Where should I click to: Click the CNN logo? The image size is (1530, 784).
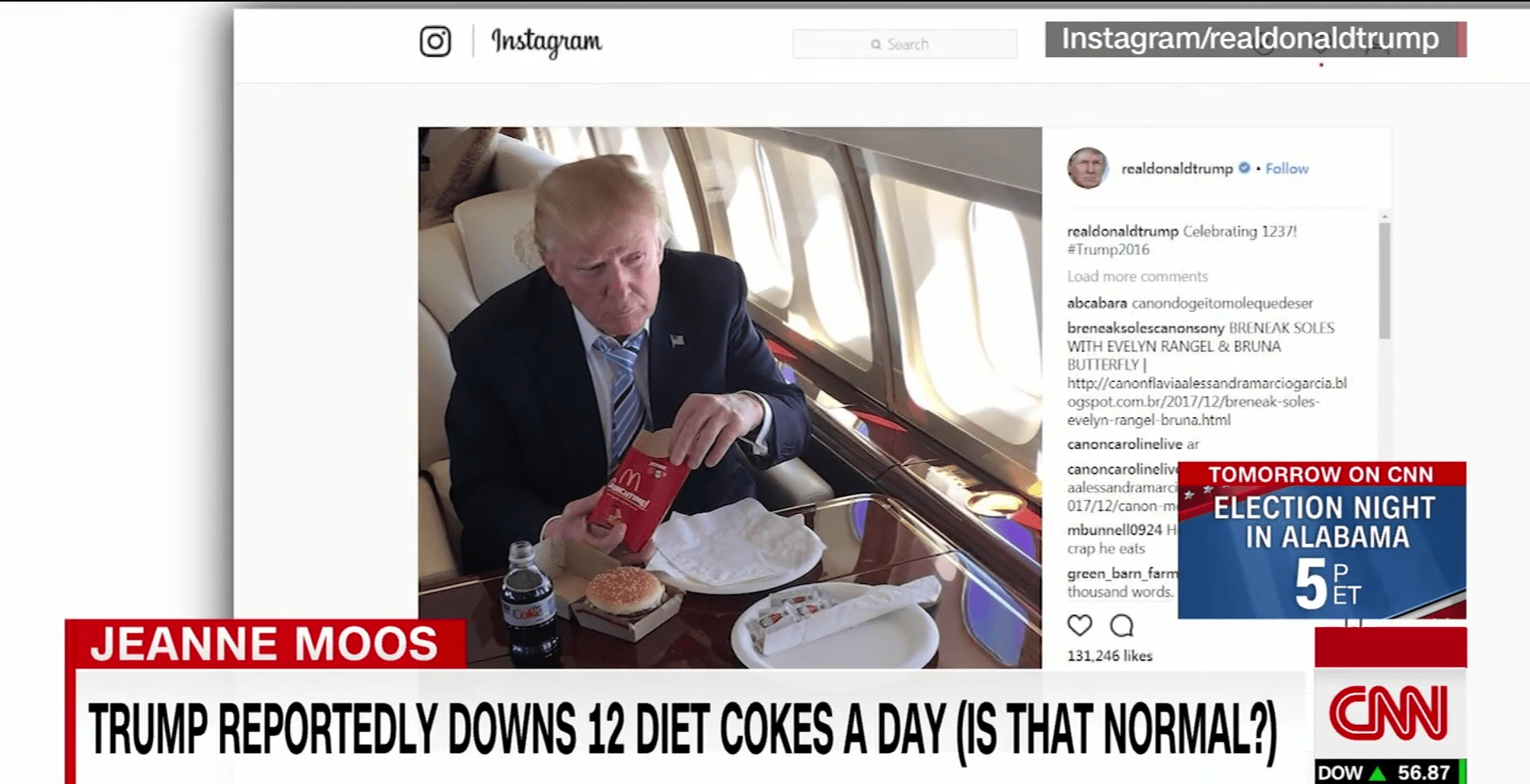(x=1389, y=712)
